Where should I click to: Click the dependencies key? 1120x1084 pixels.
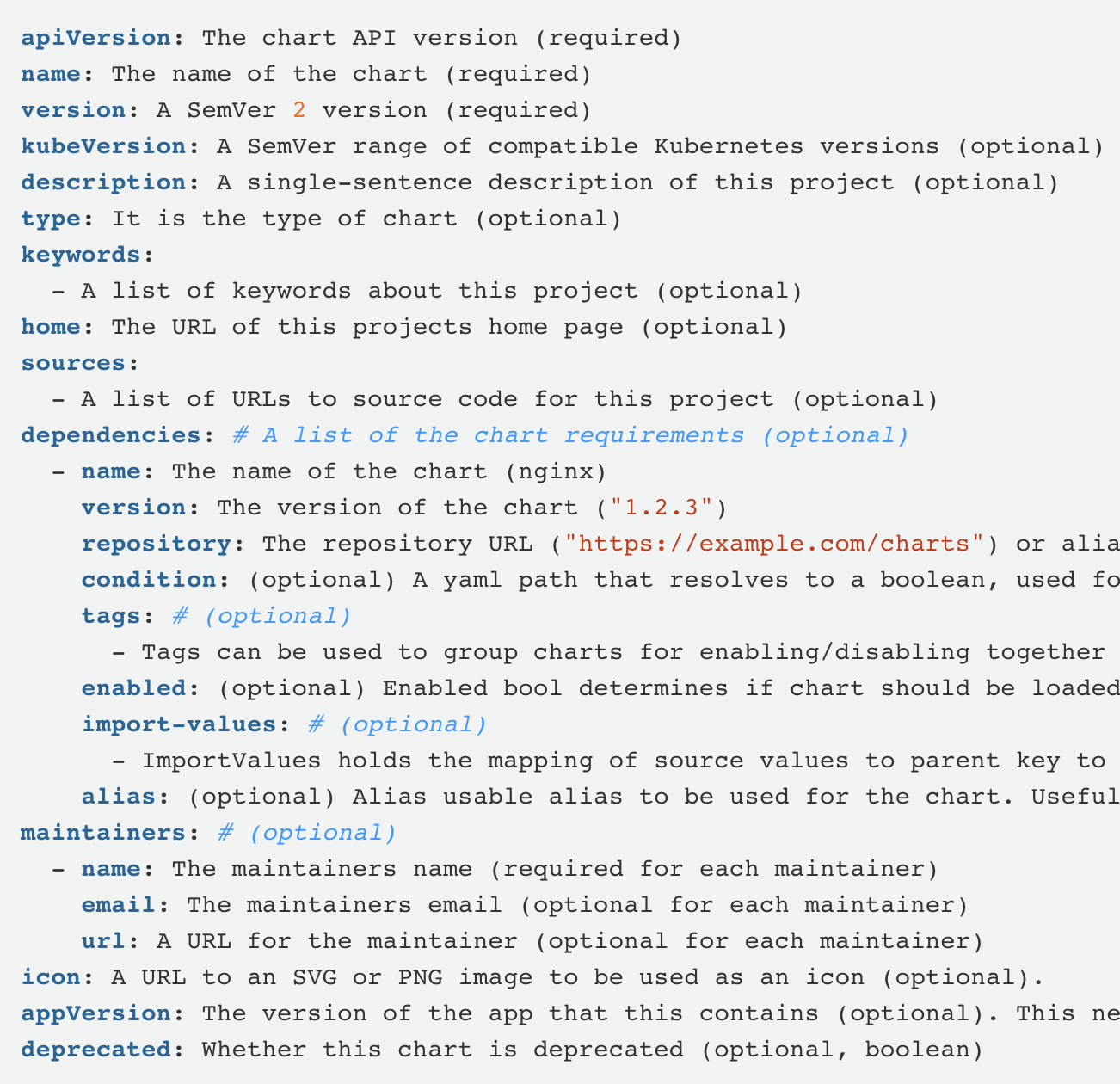click(111, 435)
